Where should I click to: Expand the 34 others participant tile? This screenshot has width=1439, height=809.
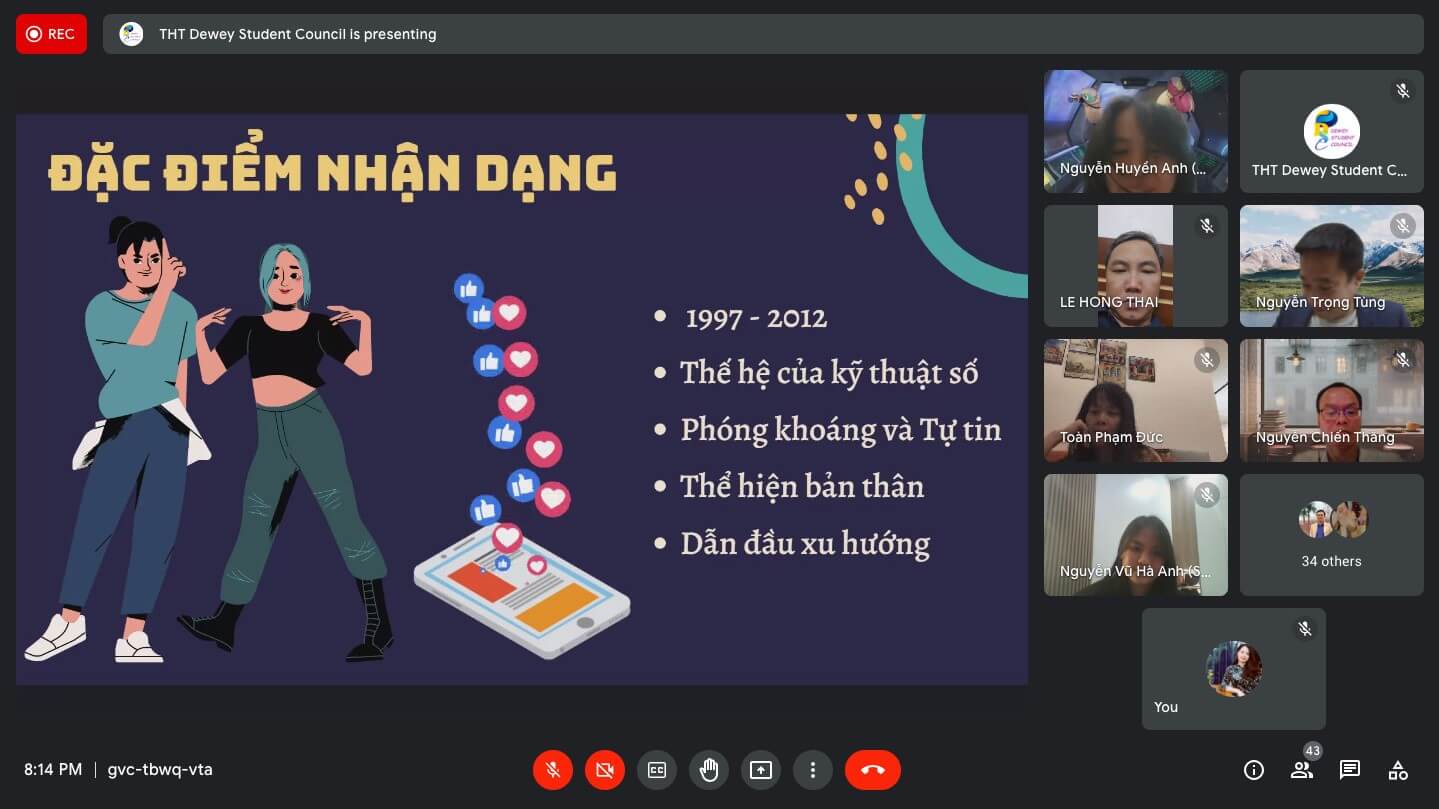tap(1331, 535)
